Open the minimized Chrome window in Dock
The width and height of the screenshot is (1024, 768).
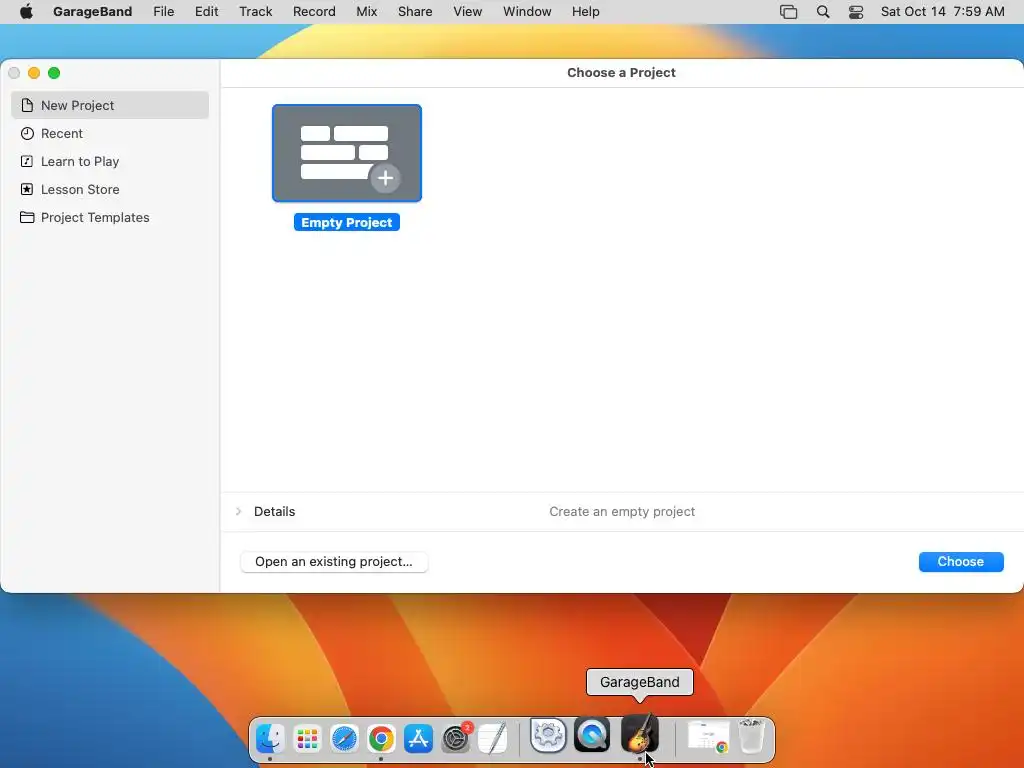pyautogui.click(x=709, y=737)
